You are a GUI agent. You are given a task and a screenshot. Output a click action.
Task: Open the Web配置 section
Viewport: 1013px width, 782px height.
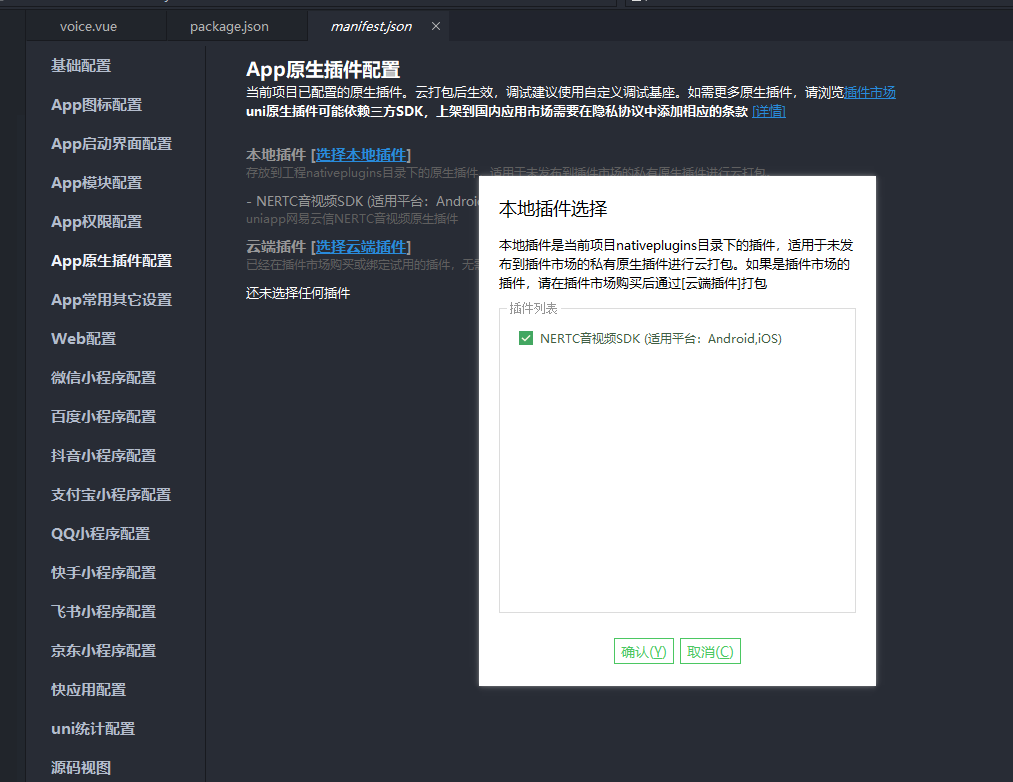pyautogui.click(x=83, y=339)
